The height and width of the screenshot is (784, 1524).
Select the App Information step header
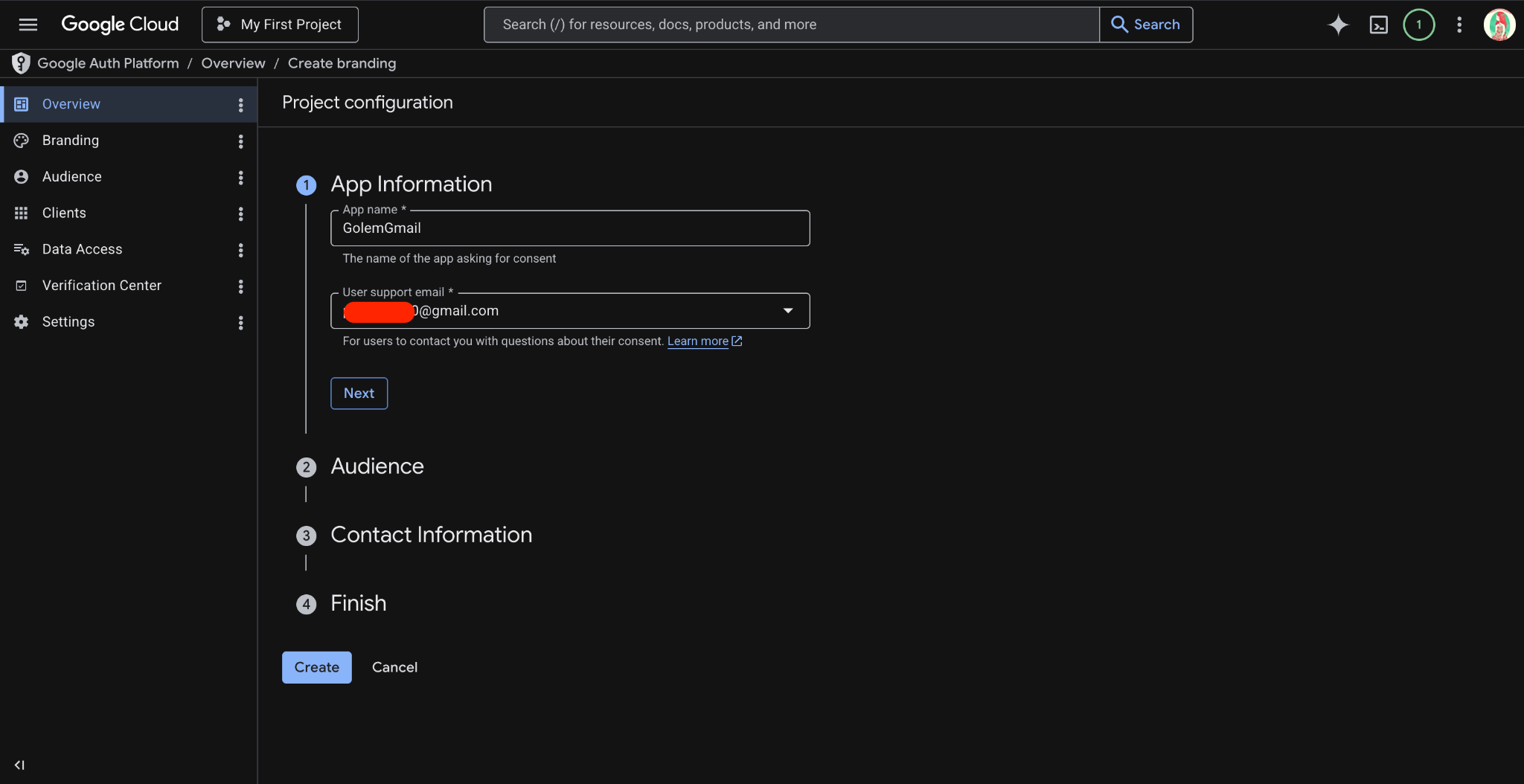click(412, 184)
